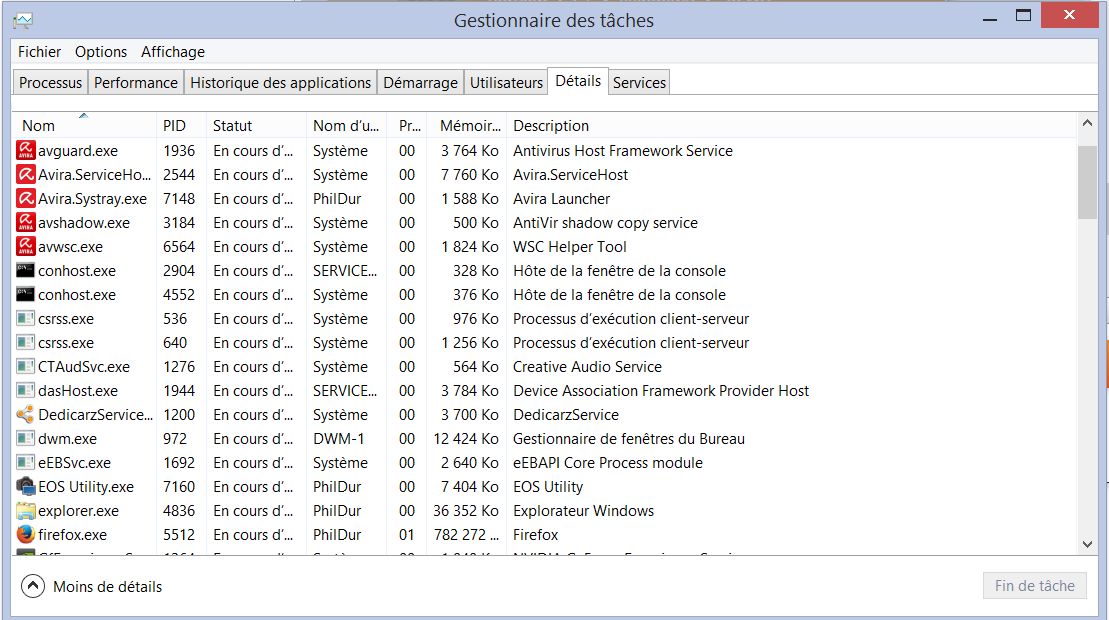
Task: Open the Fichier menu
Action: click(39, 52)
